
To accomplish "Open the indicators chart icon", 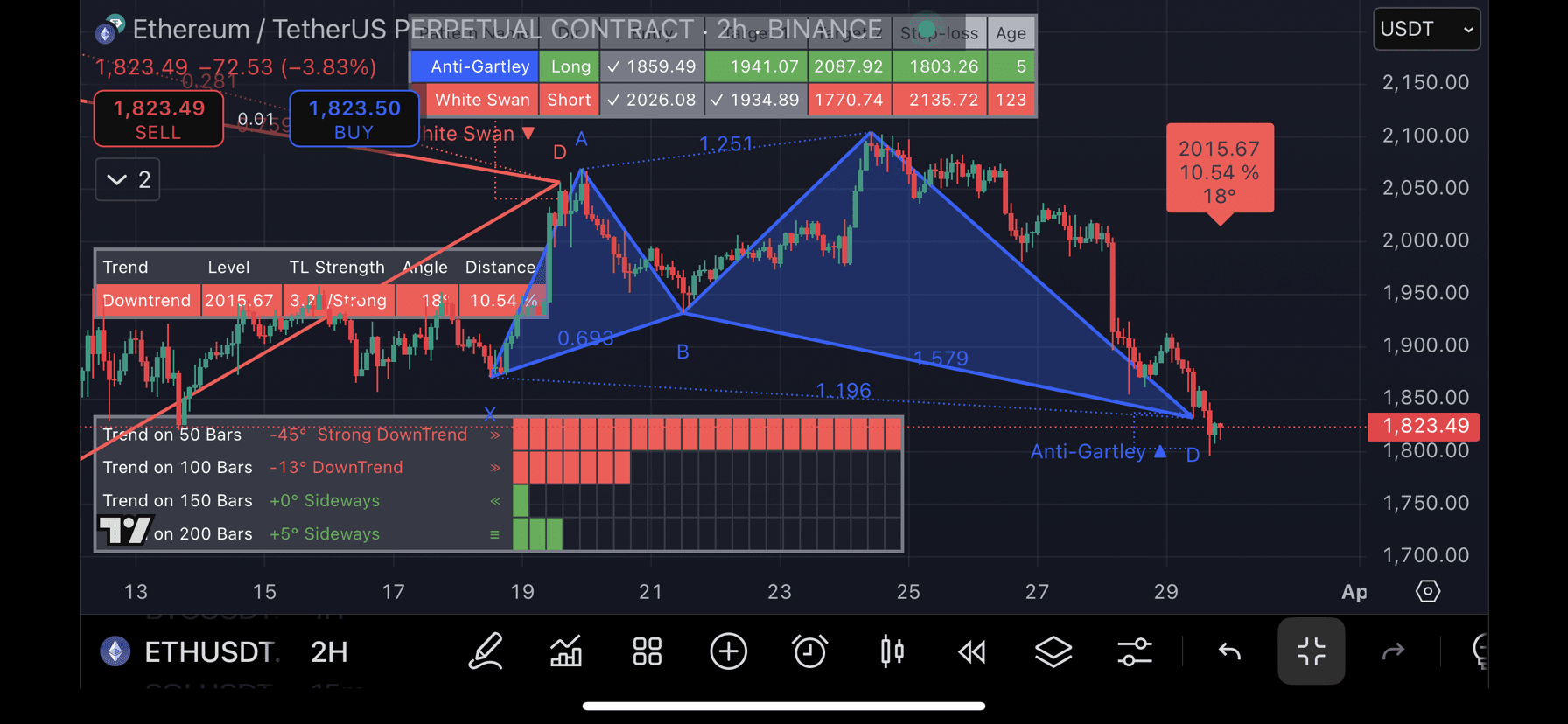I will click(566, 651).
